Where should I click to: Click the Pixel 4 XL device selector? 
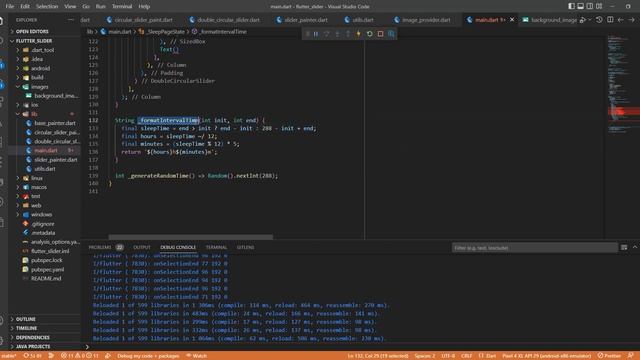tap(547, 356)
